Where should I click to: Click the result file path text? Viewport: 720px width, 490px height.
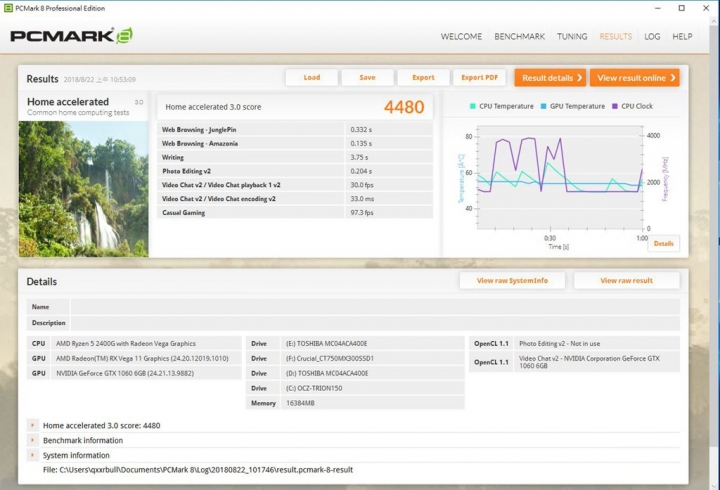198,470
